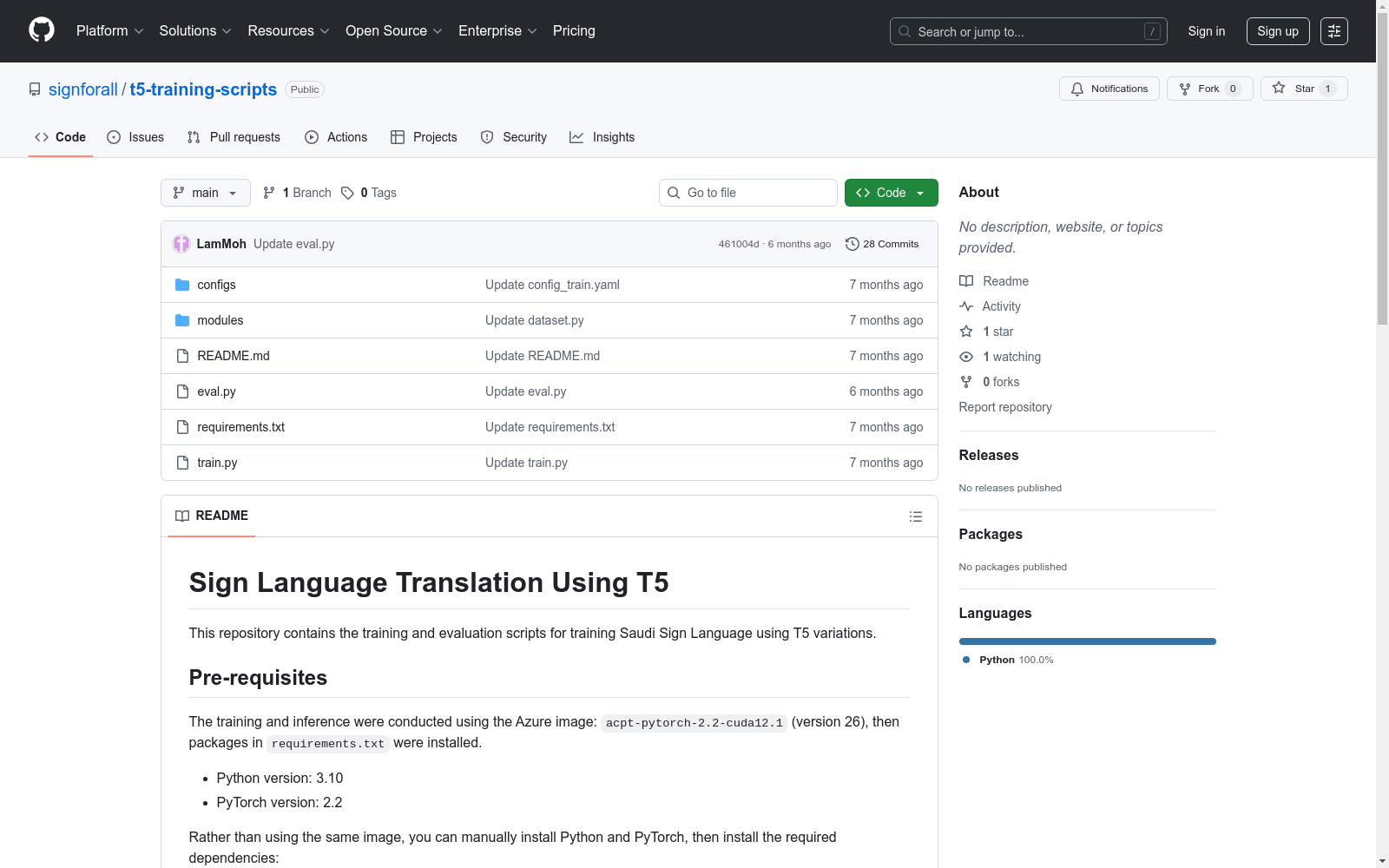Open the LamMoh avatar image
The width and height of the screenshot is (1389, 868).
pyautogui.click(x=181, y=244)
